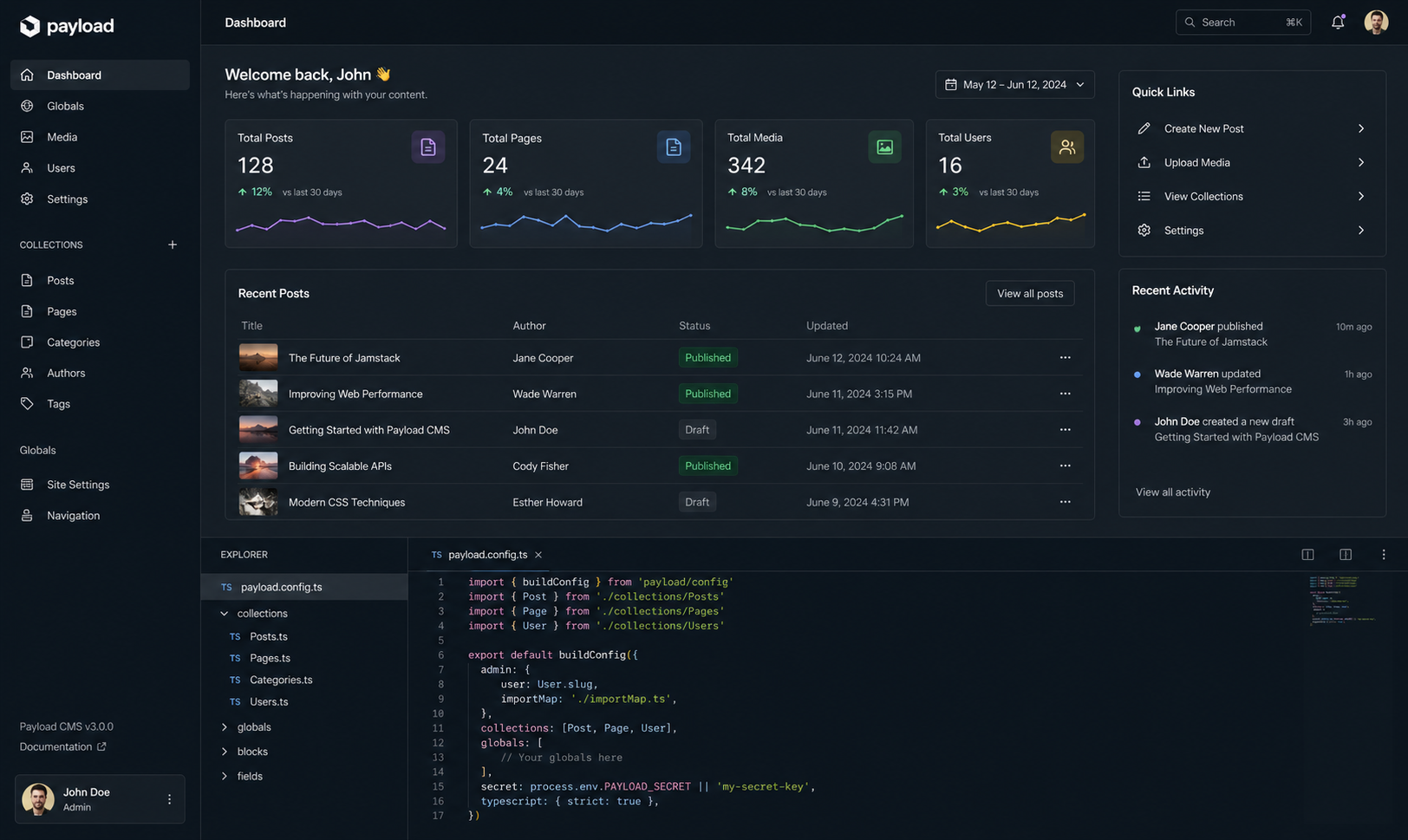Click the Total Users people icon
The height and width of the screenshot is (840, 1408).
1067,147
